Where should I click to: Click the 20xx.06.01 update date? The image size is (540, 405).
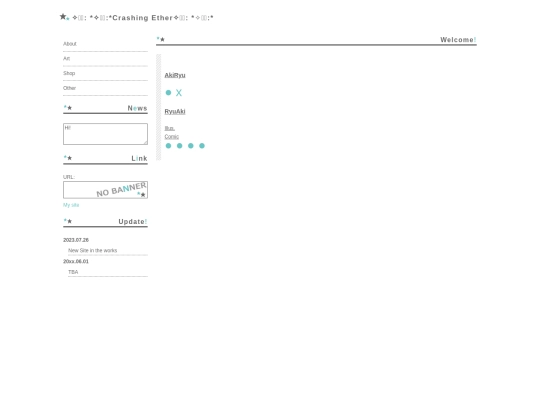click(x=76, y=262)
